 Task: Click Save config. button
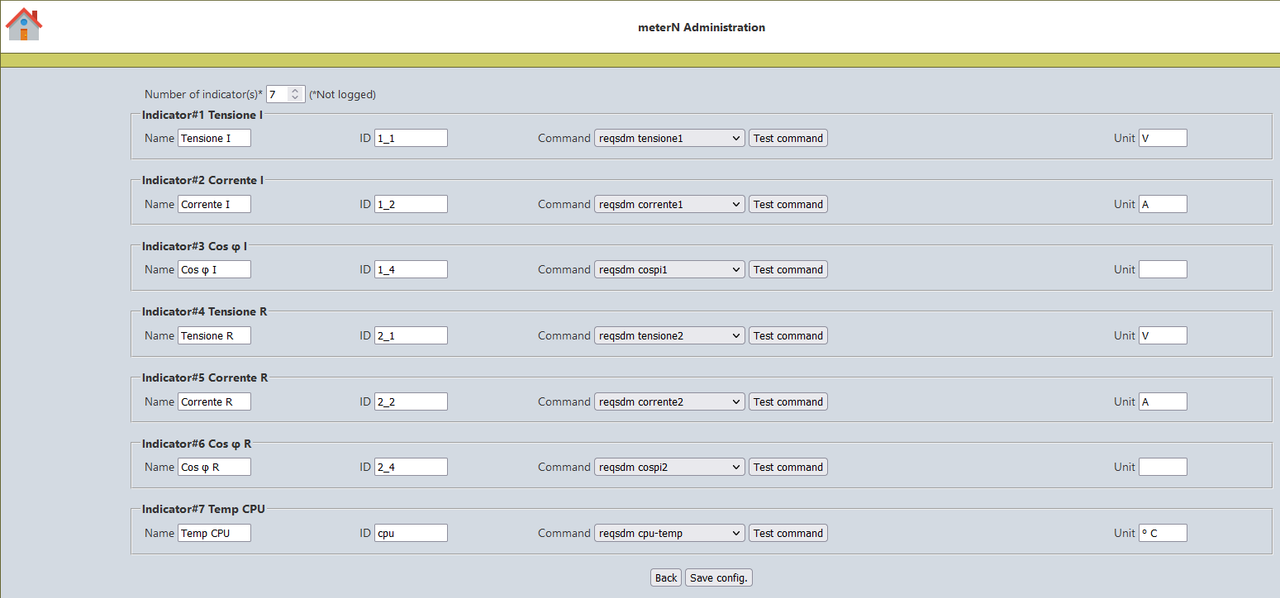coord(718,578)
